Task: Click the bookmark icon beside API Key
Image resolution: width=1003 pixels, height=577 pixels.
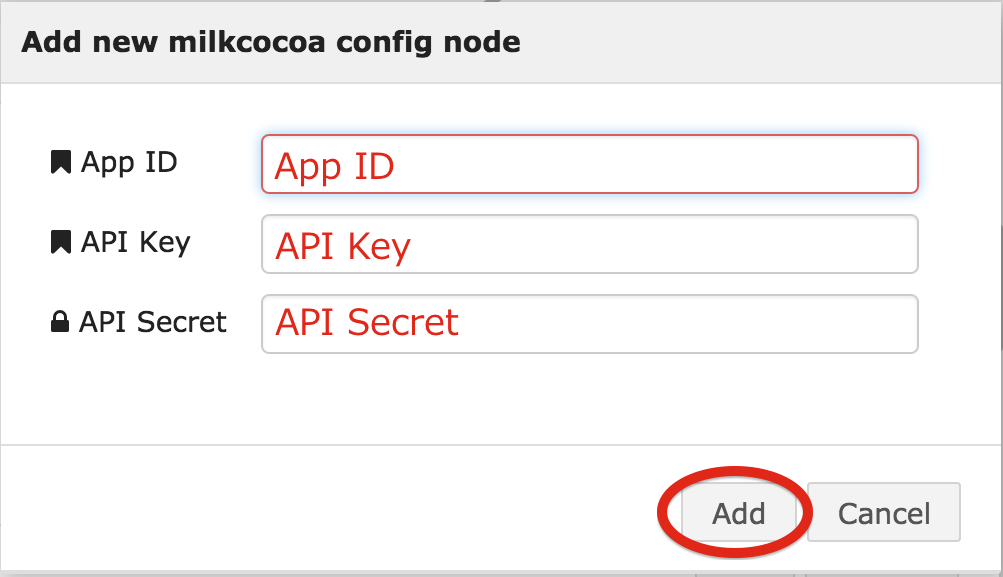Action: (60, 242)
